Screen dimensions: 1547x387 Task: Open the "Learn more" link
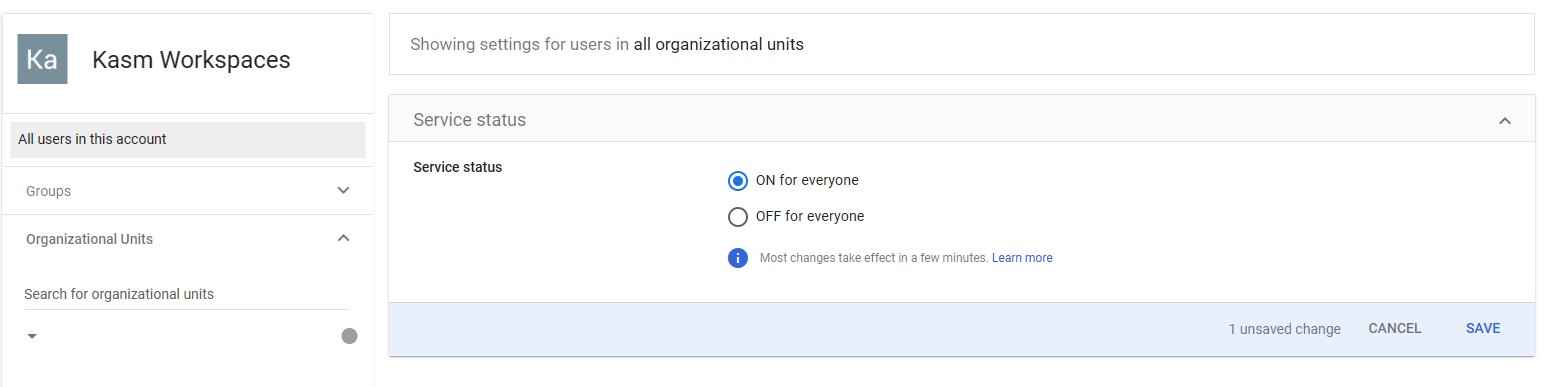pyautogui.click(x=1022, y=258)
